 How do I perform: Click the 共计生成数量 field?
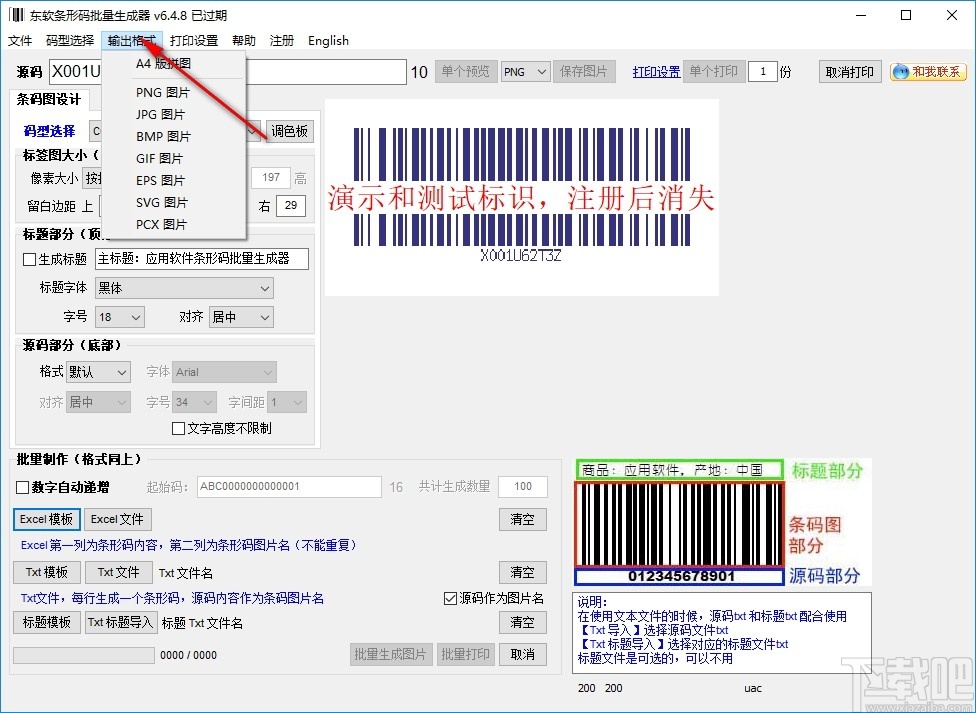coord(523,487)
